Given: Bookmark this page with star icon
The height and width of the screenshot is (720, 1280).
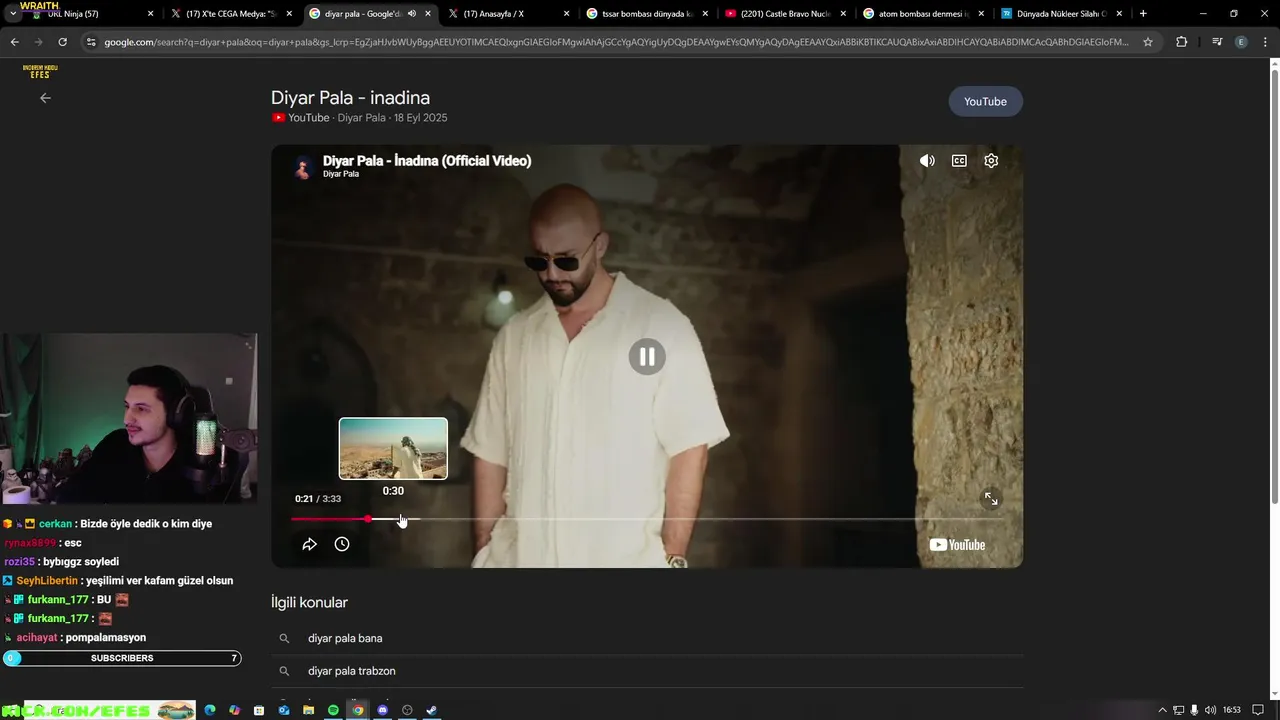Looking at the screenshot, I should pyautogui.click(x=1148, y=42).
